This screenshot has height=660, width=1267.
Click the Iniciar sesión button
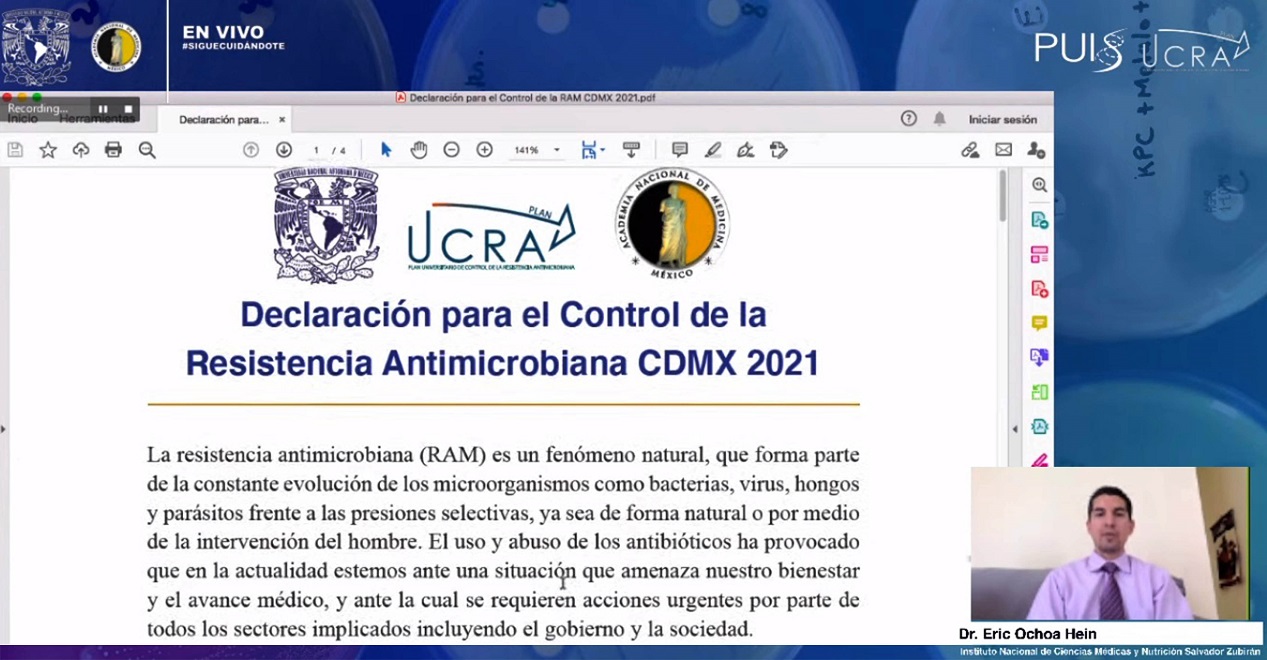1001,118
